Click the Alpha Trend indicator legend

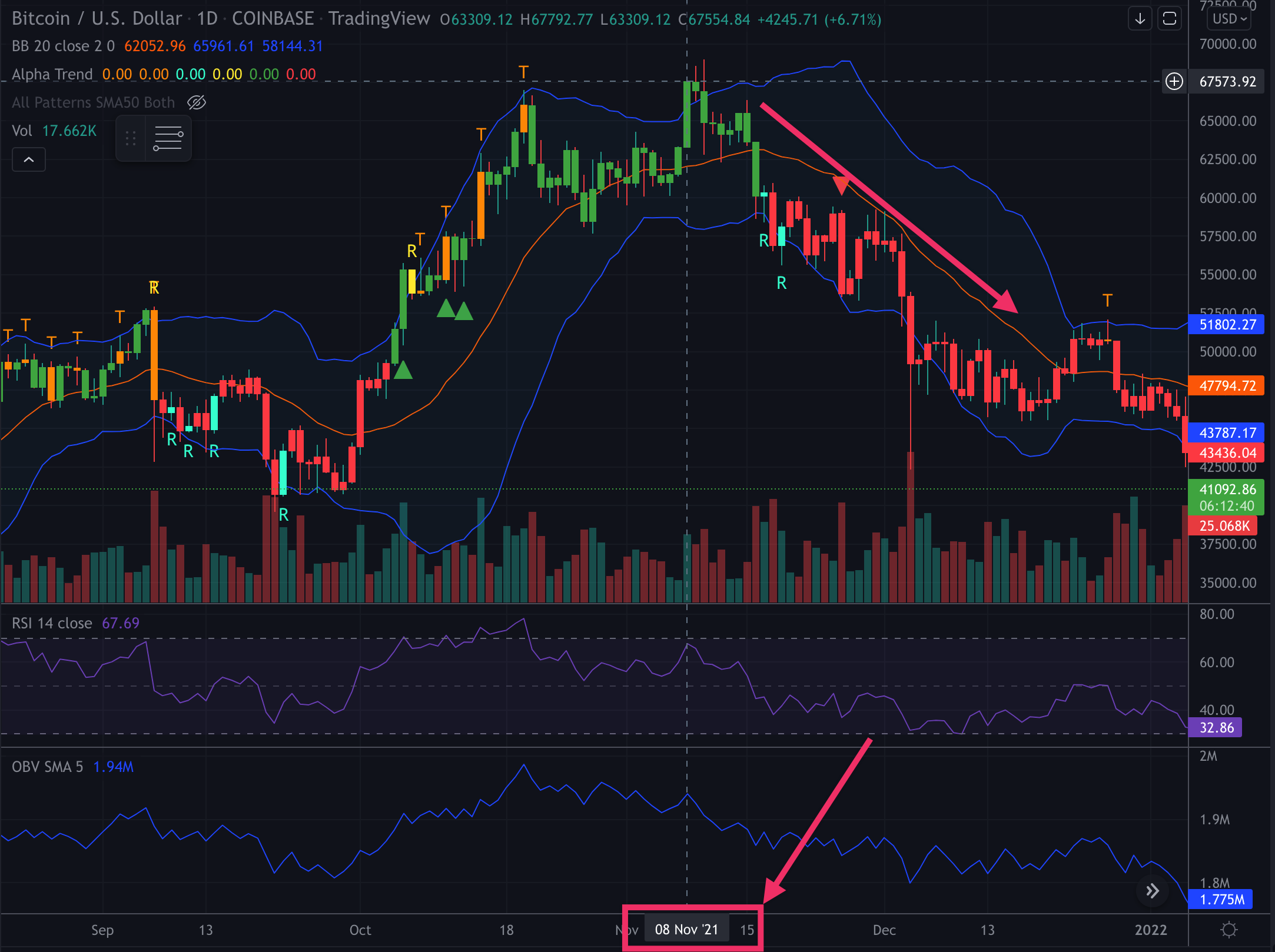click(52, 74)
